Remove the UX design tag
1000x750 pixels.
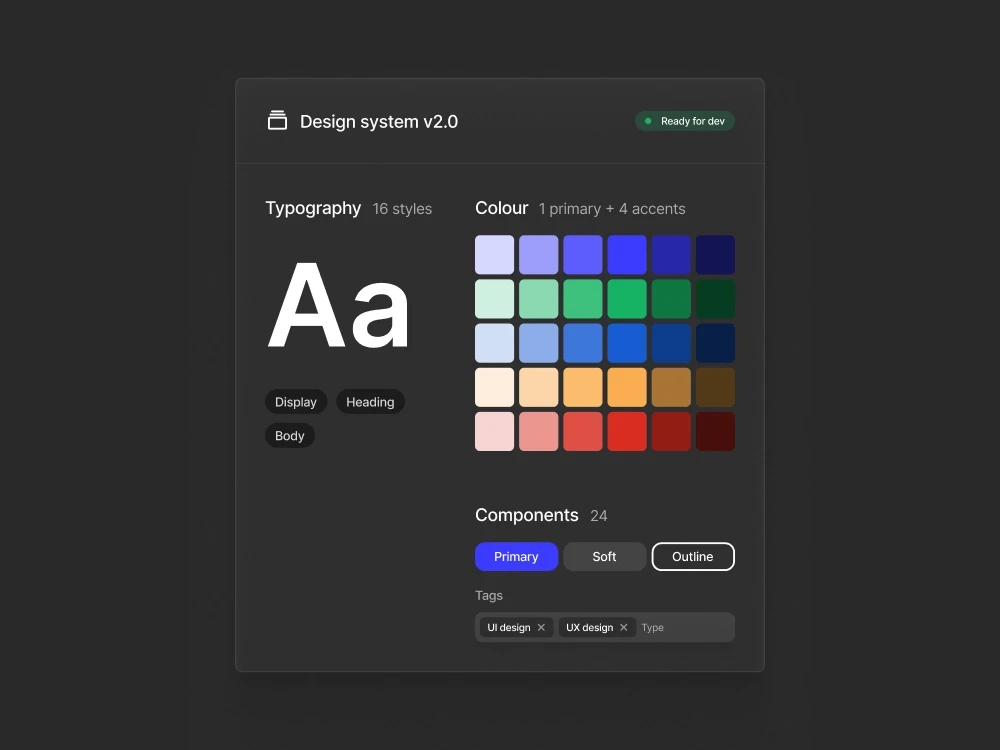pyautogui.click(x=624, y=628)
